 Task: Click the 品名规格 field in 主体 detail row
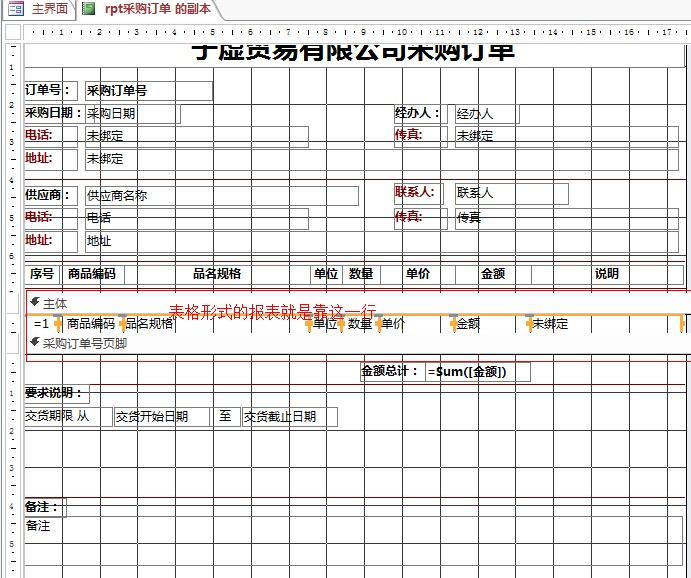[x=215, y=324]
